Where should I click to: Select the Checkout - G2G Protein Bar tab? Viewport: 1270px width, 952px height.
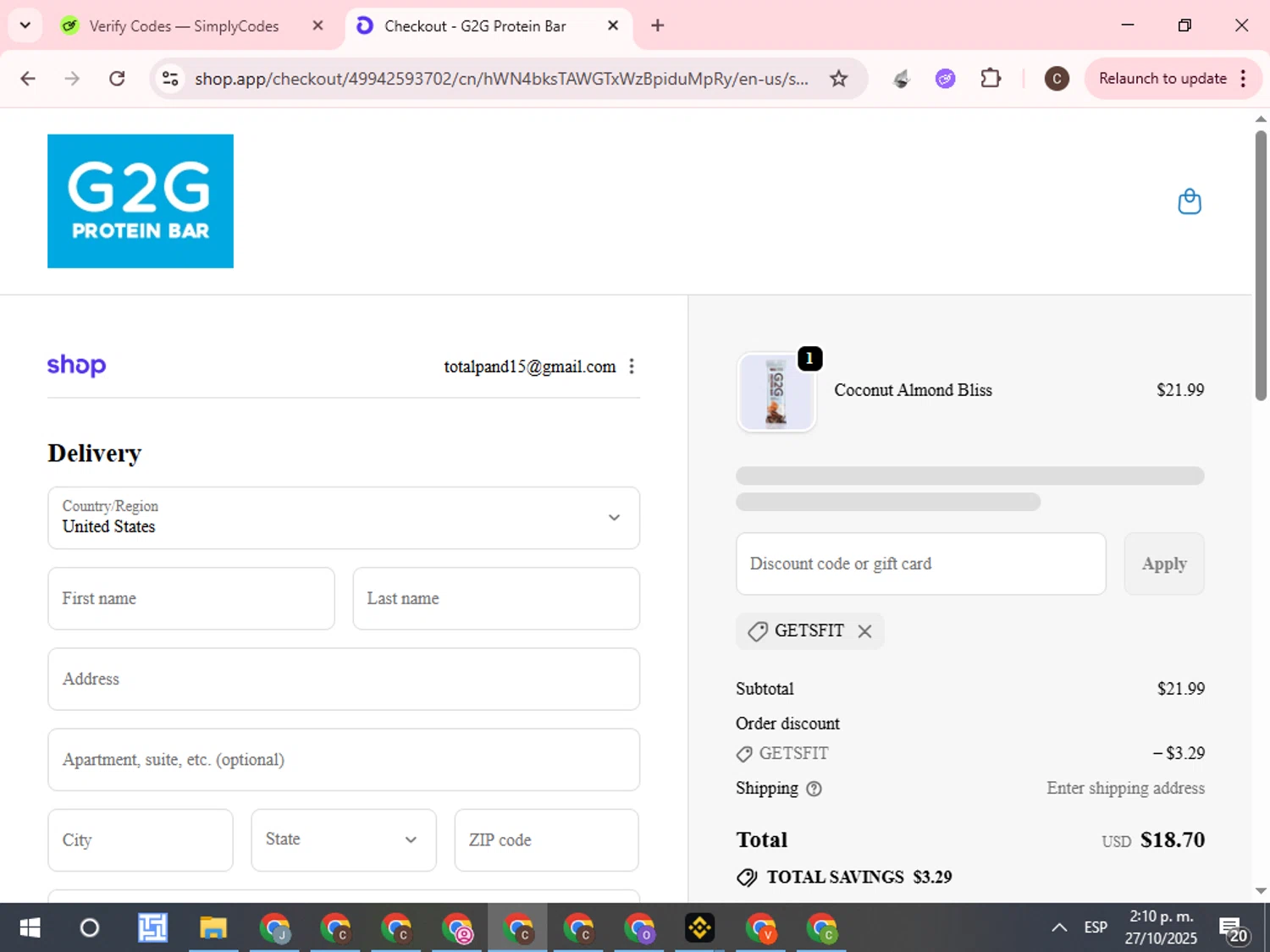(x=476, y=26)
